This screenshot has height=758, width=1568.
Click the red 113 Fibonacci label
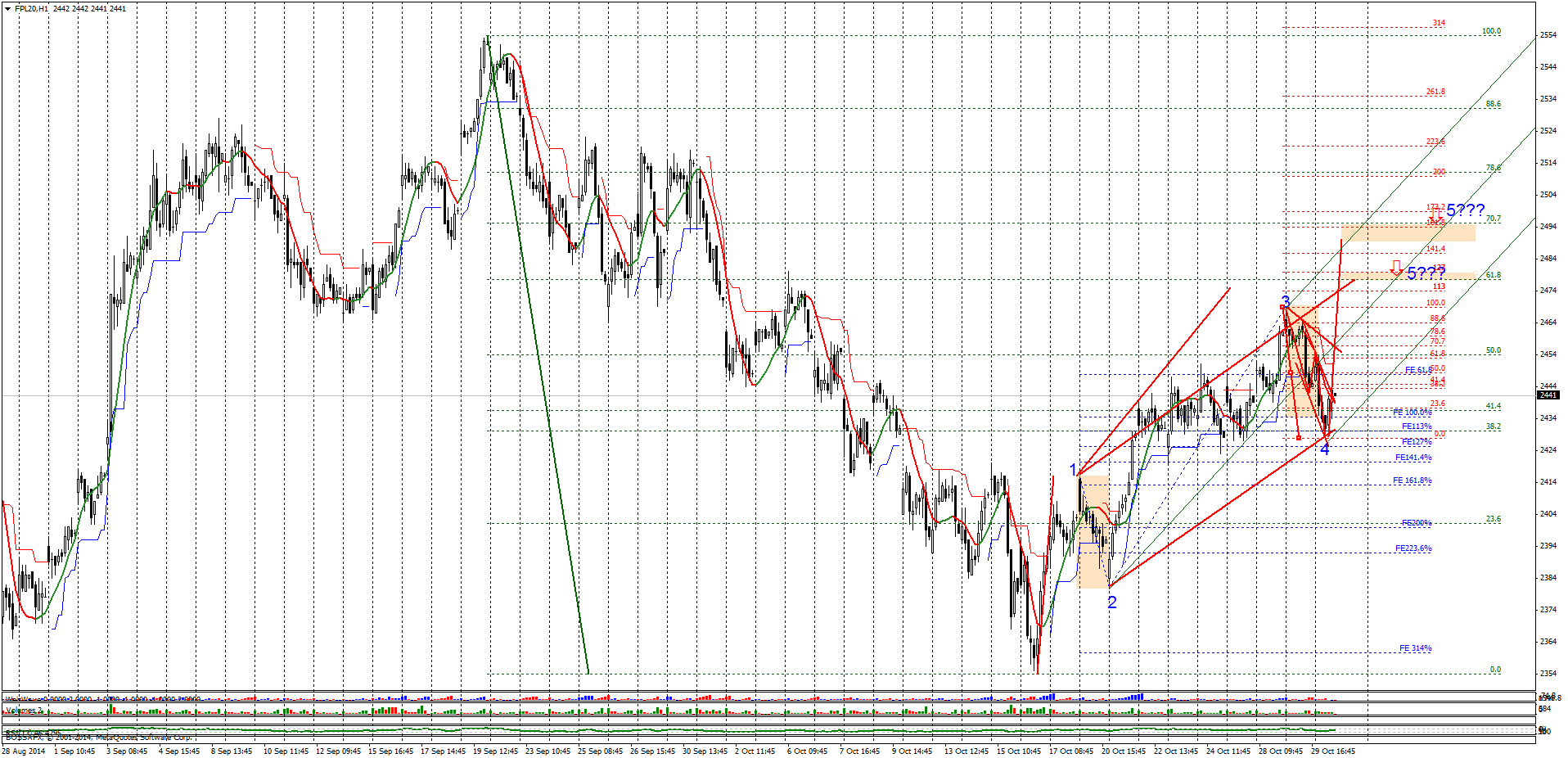(1439, 287)
